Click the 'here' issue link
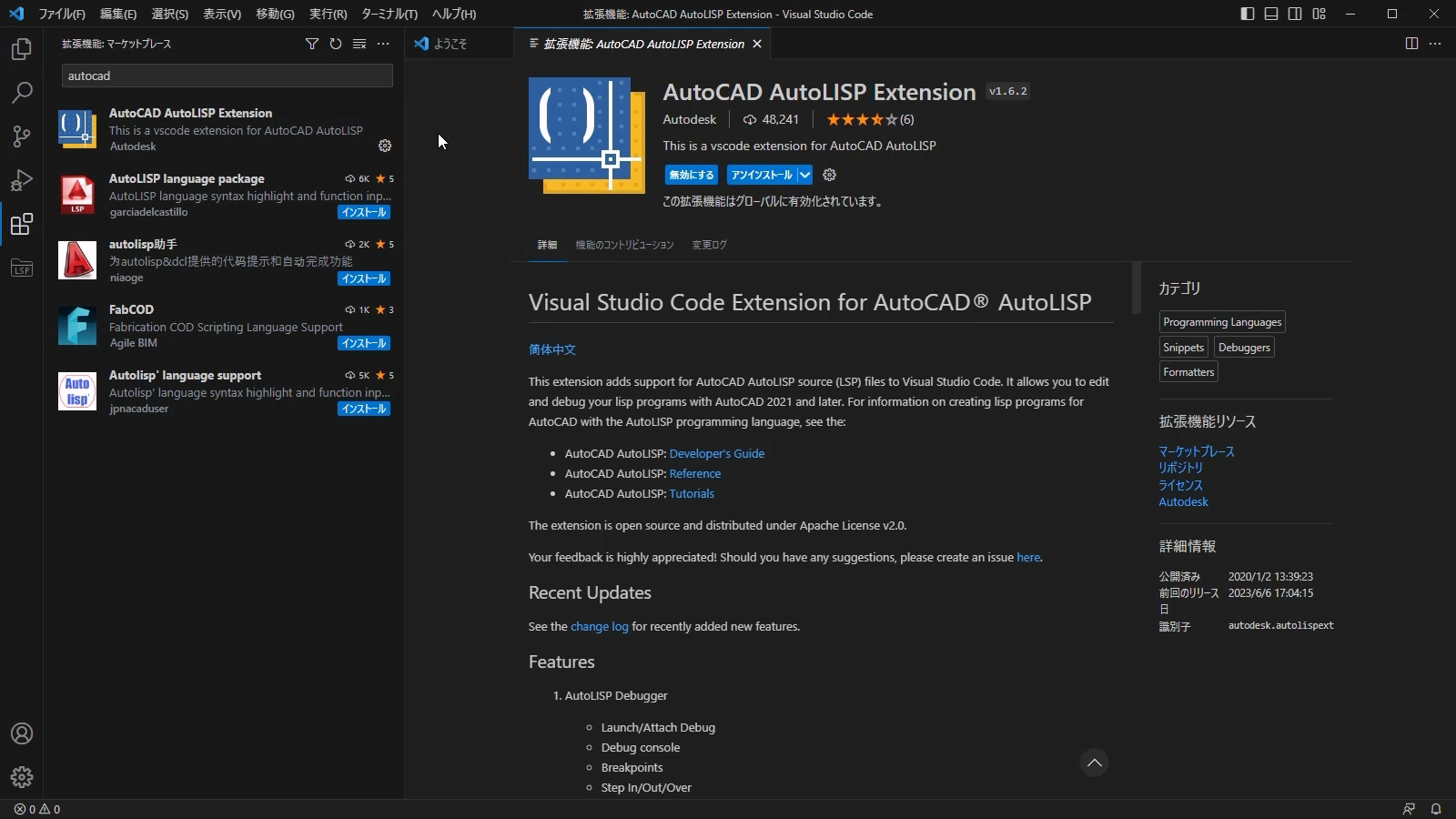Screen dimensions: 1456x819 coord(1028,557)
